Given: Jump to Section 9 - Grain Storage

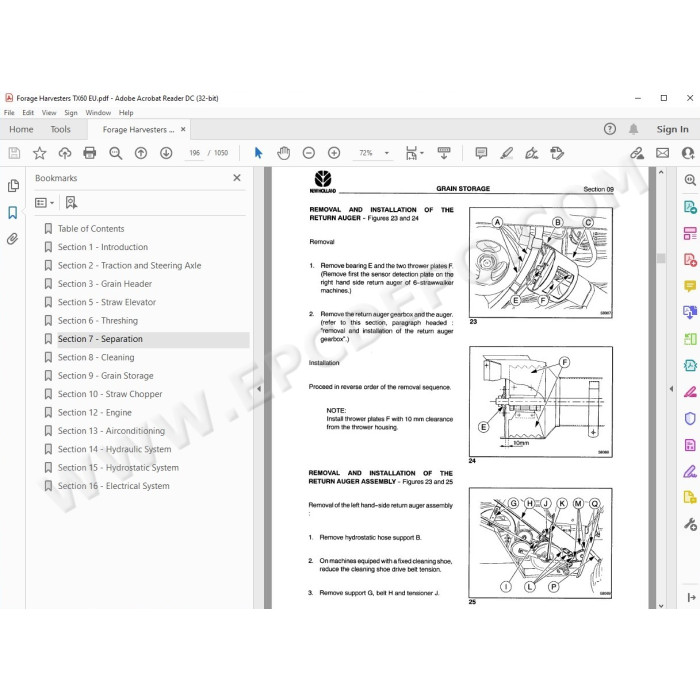Looking at the screenshot, I should click(x=105, y=375).
